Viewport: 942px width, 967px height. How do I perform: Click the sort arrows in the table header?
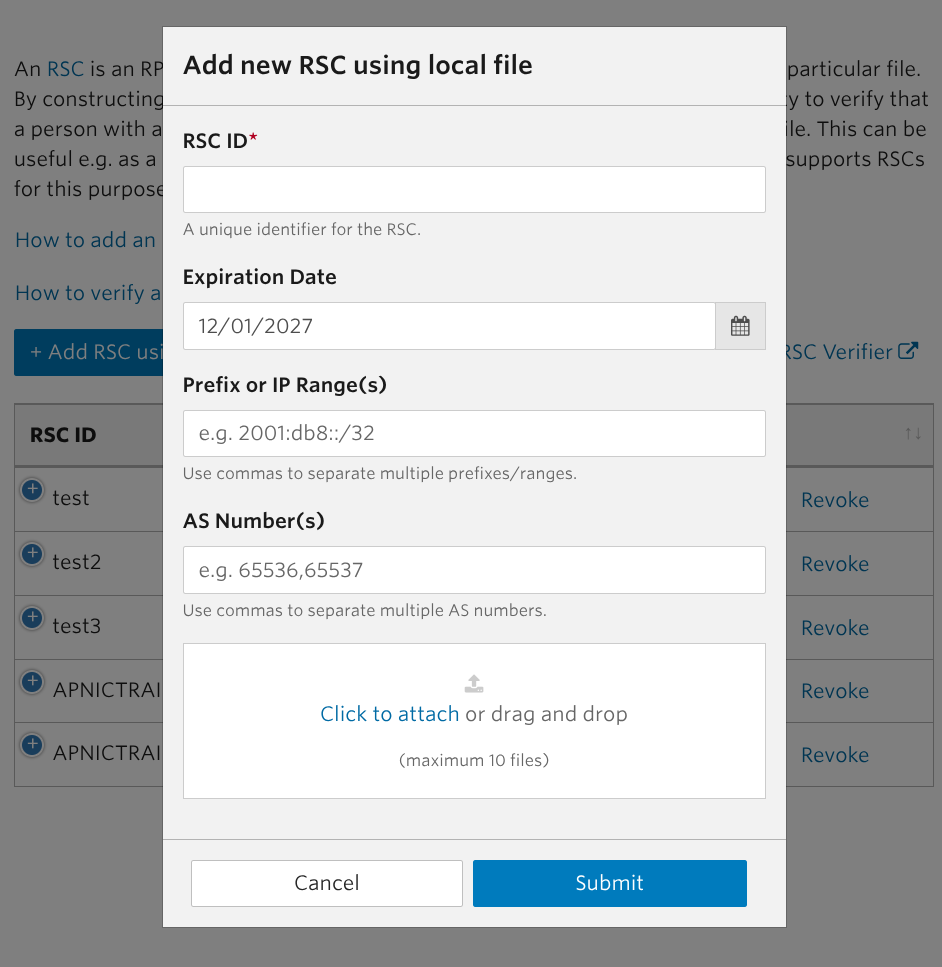tap(912, 434)
